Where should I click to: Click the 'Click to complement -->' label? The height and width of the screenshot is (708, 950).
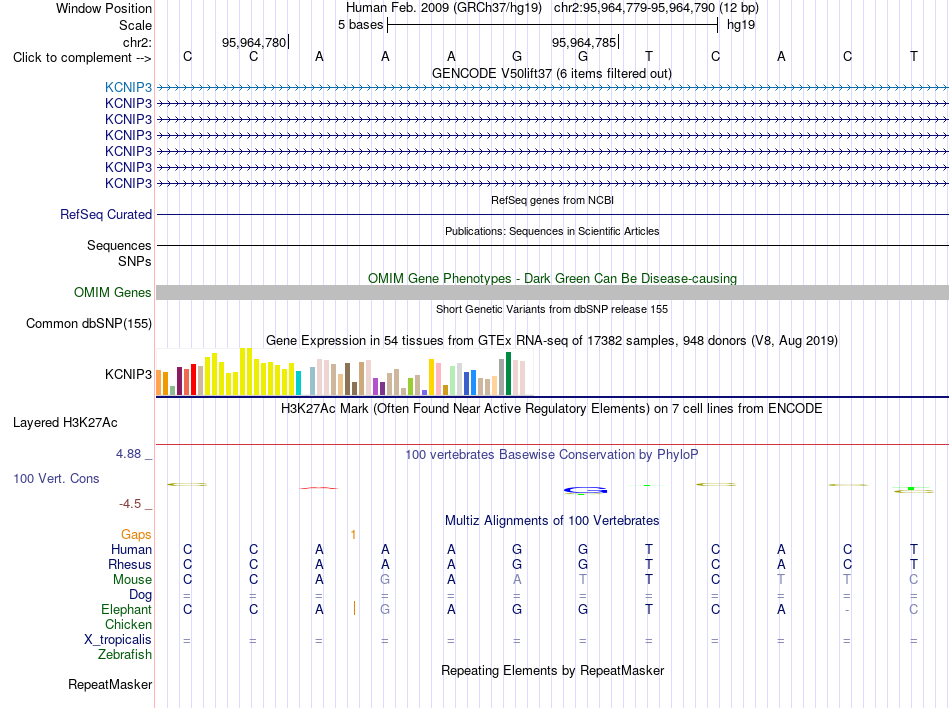tap(82, 58)
